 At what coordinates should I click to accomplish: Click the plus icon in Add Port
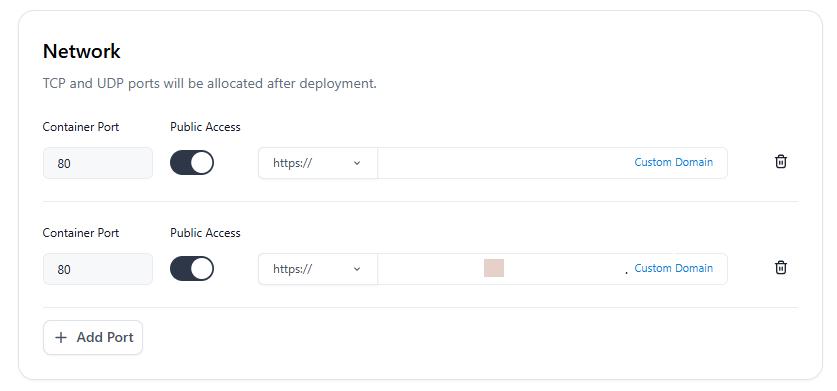(x=61, y=338)
